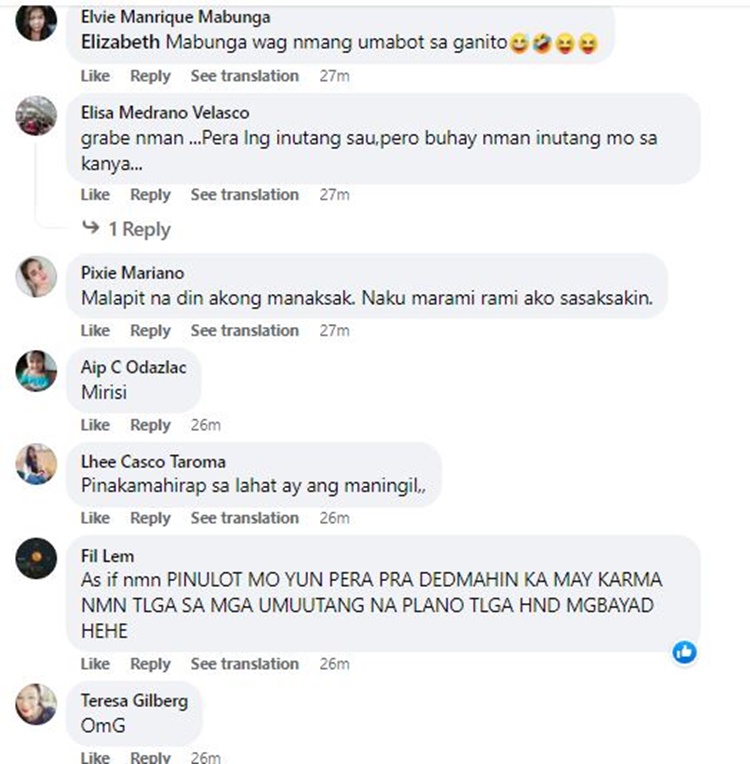Open the 27m timestamp on Elisa's comment
The width and height of the screenshot is (750, 764).
click(x=334, y=195)
